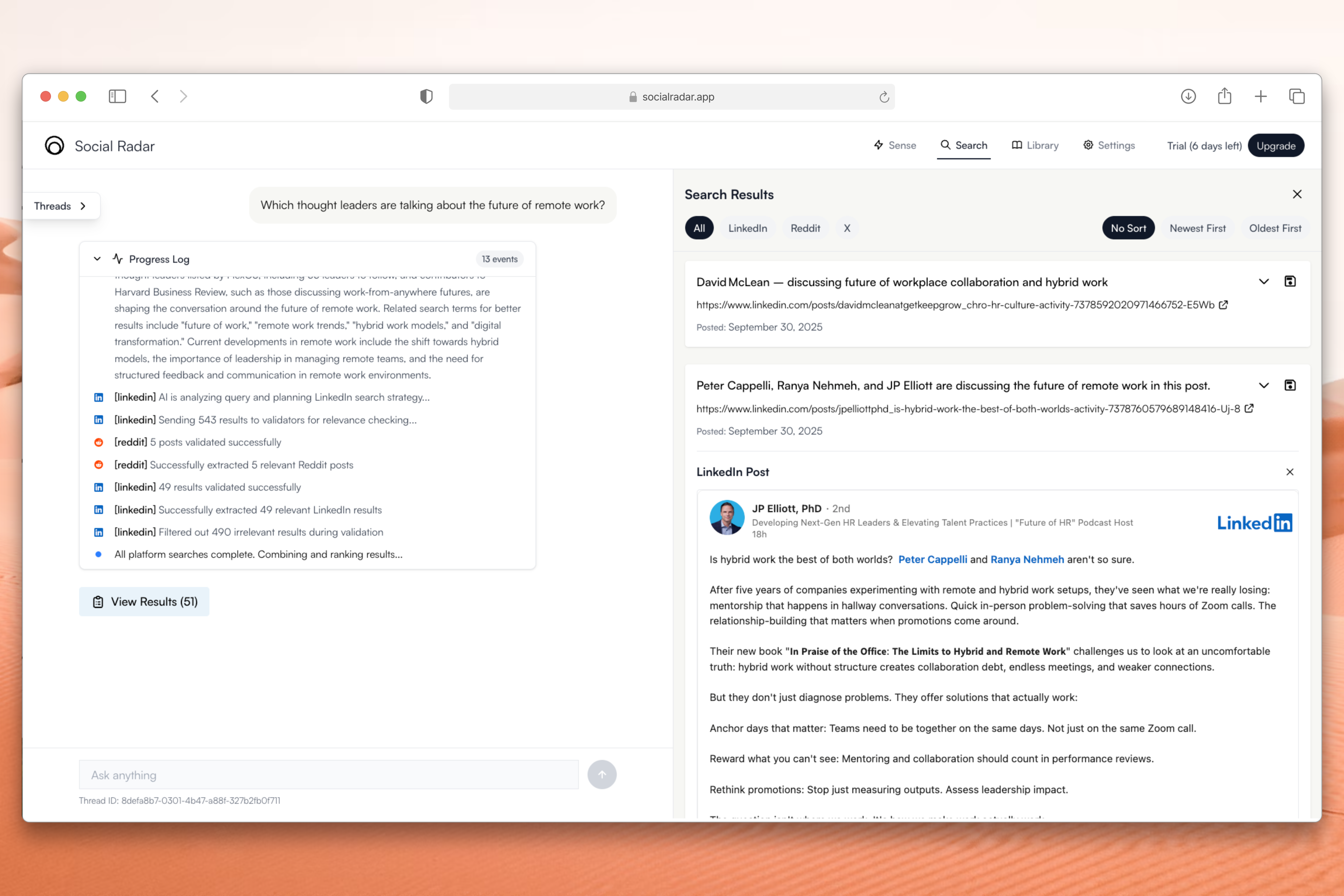
Task: Click the remote work question bubble
Action: click(x=433, y=205)
